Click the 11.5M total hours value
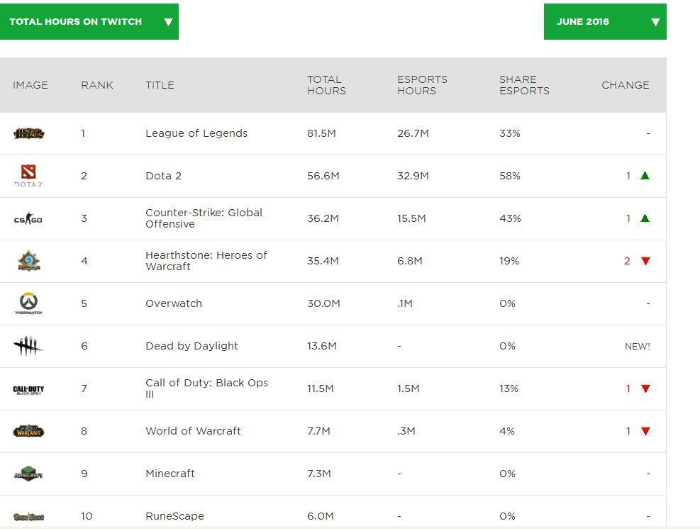 pos(321,389)
